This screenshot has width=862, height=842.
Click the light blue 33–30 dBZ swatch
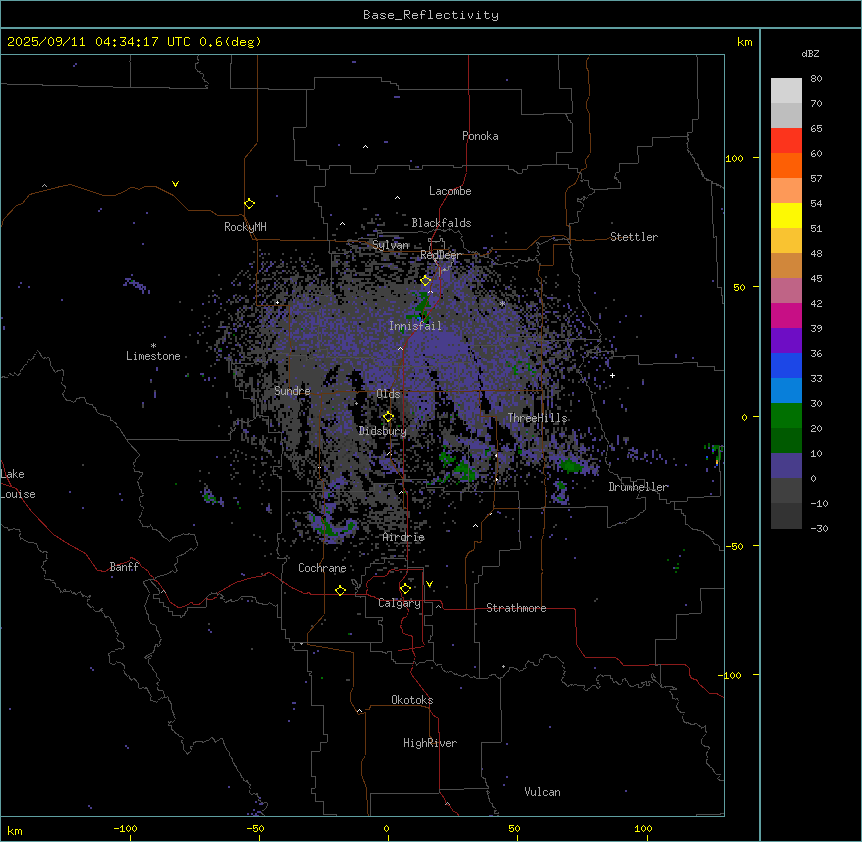coord(786,390)
